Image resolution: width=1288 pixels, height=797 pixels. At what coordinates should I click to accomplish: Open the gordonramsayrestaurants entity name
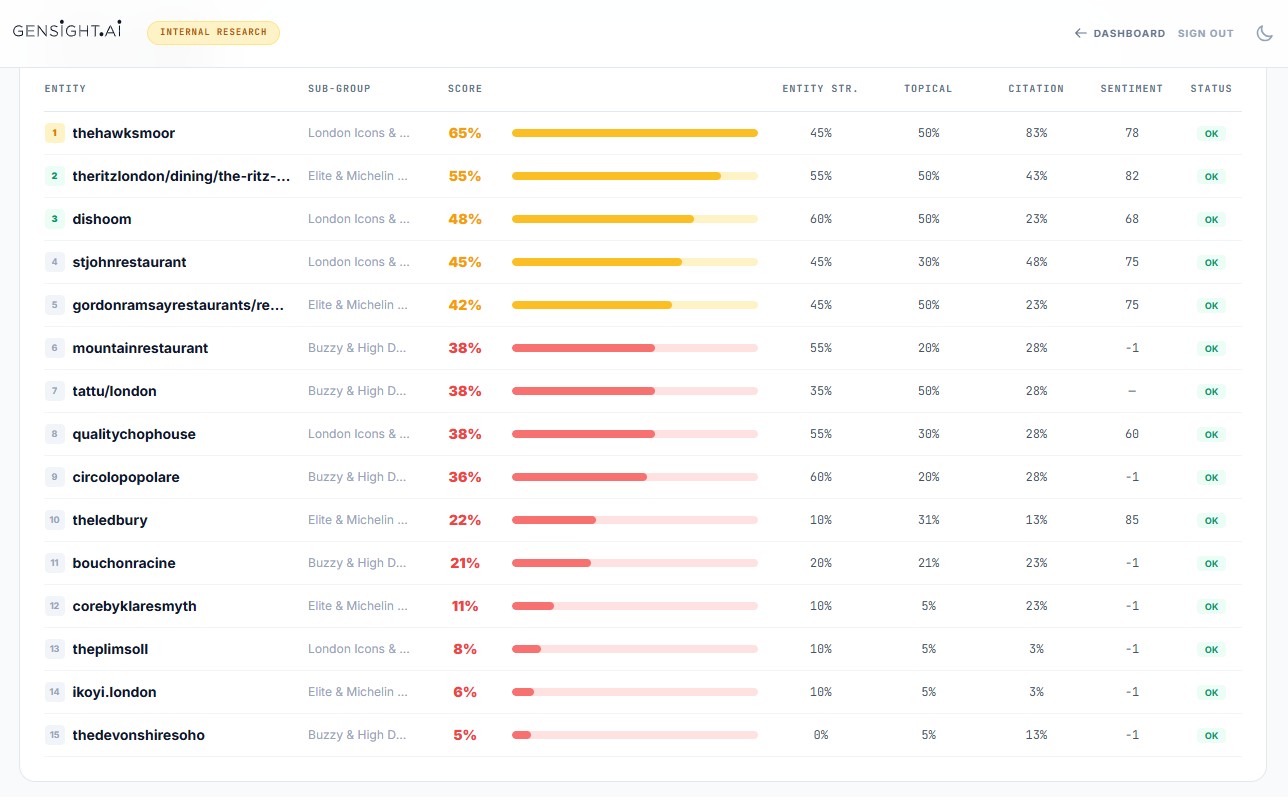click(x=179, y=305)
